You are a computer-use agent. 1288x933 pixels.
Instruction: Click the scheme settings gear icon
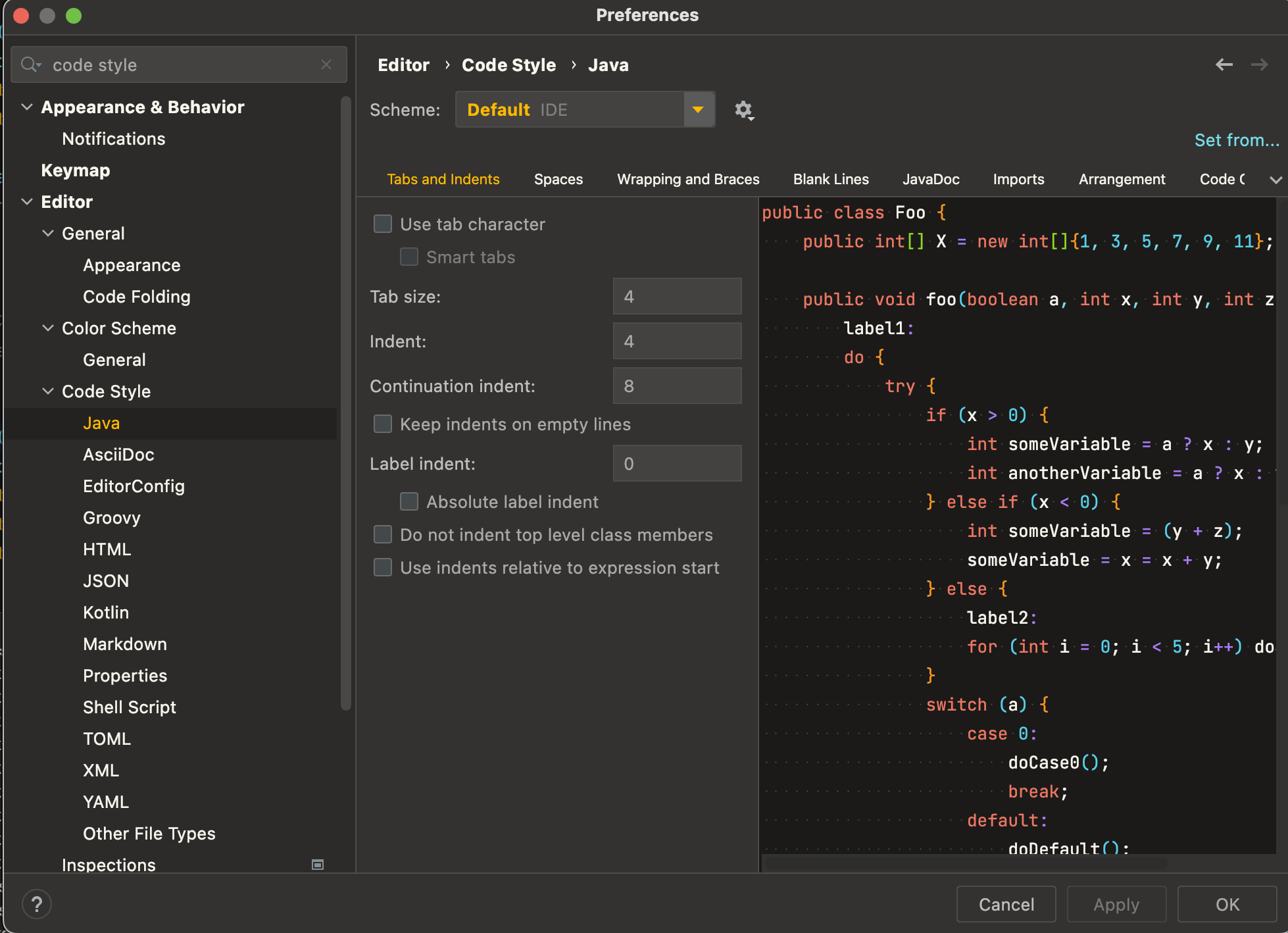[743, 110]
